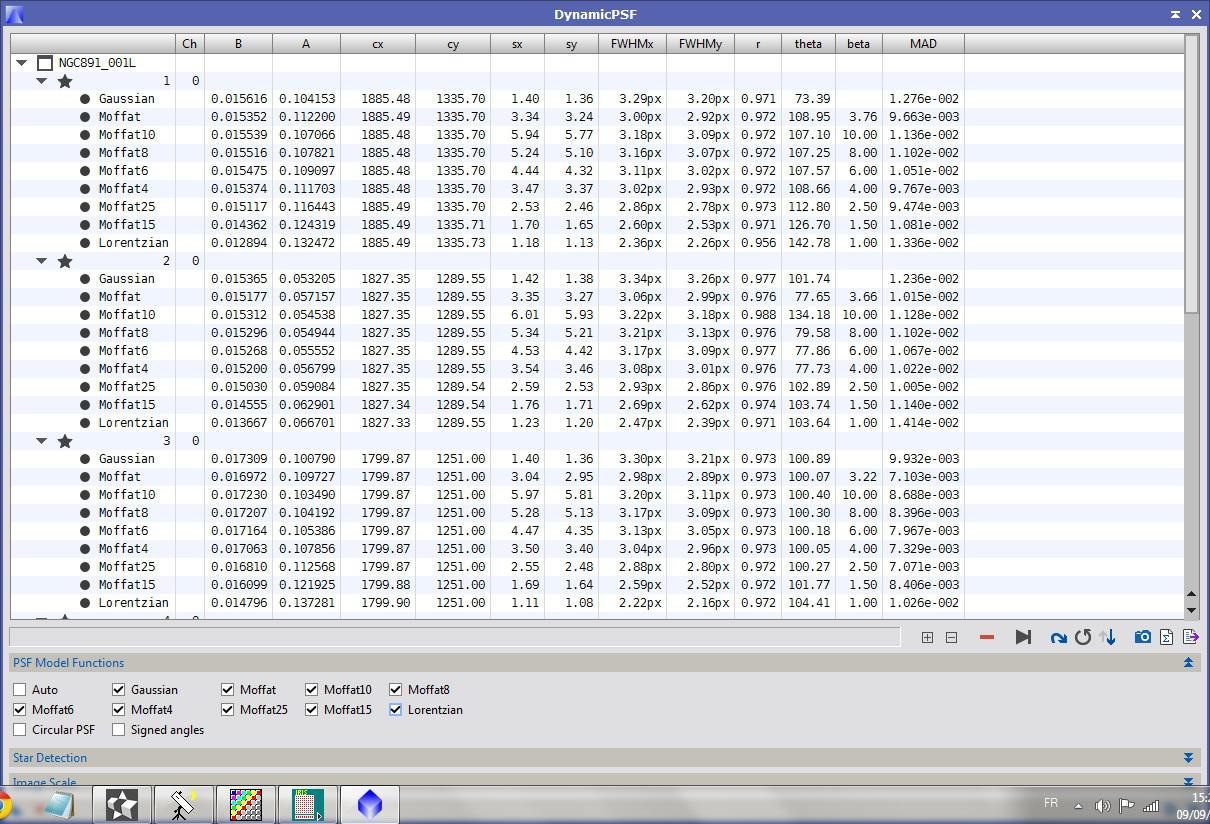Image resolution: width=1210 pixels, height=824 pixels.
Task: Click the vertical scrollbar of the star list
Action: click(1191, 175)
